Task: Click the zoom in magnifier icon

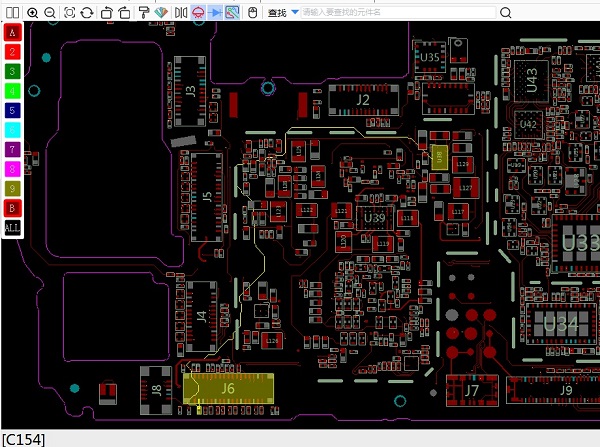Action: pyautogui.click(x=32, y=13)
